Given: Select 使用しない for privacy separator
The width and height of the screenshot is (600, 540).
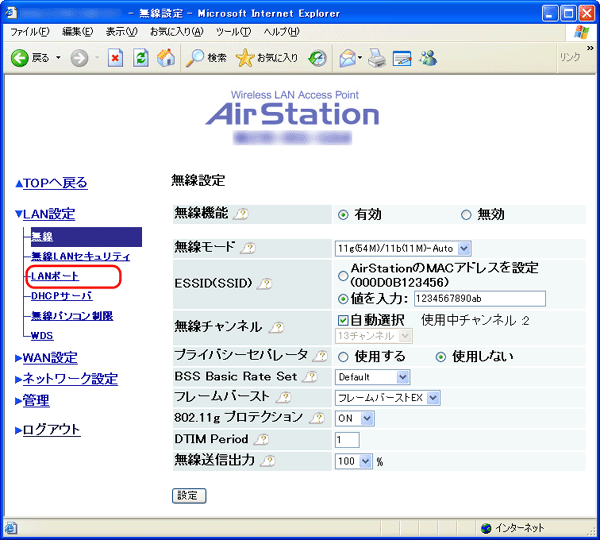Looking at the screenshot, I should pyautogui.click(x=441, y=357).
